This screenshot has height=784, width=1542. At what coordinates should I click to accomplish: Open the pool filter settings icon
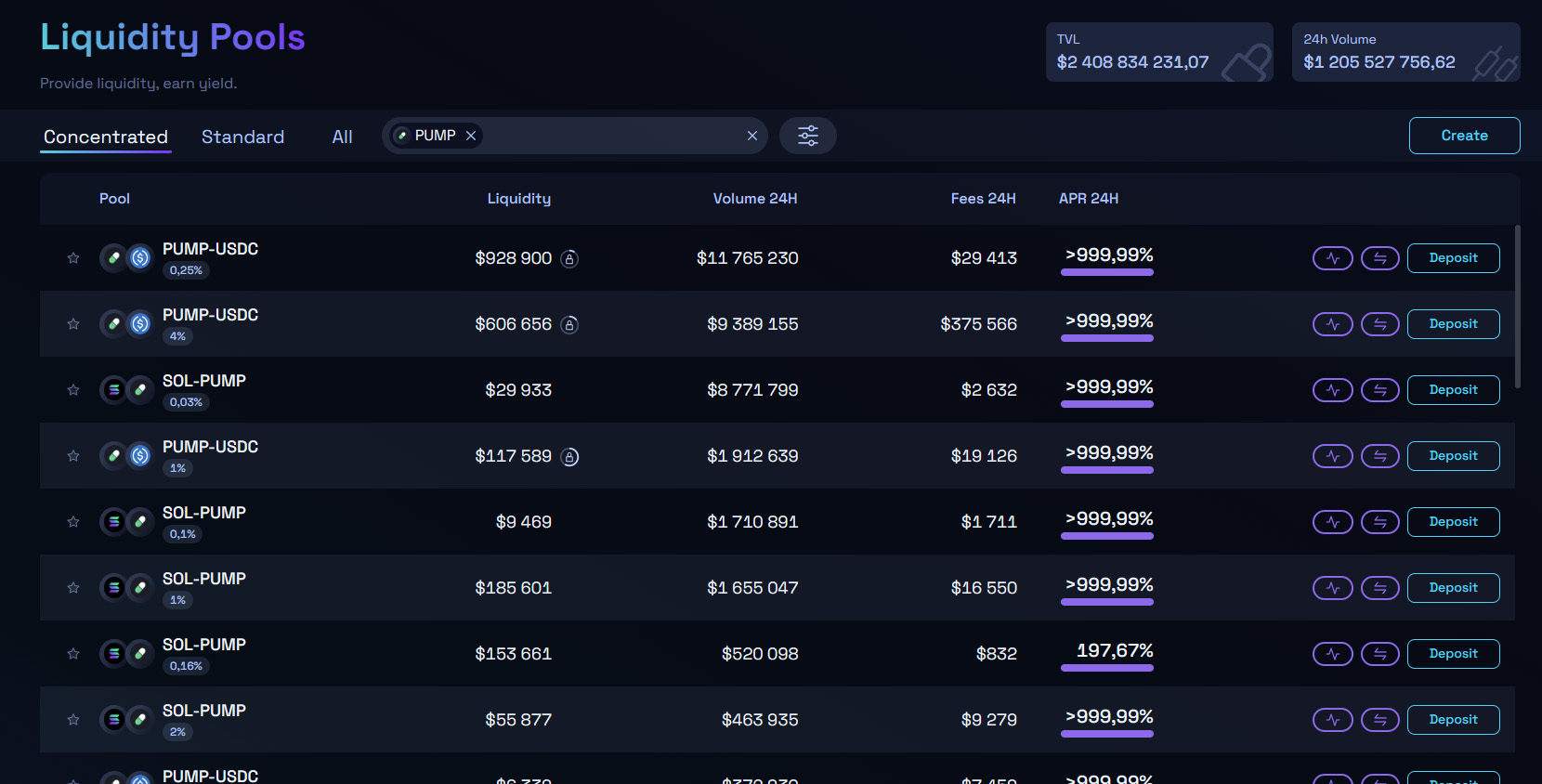tap(807, 136)
